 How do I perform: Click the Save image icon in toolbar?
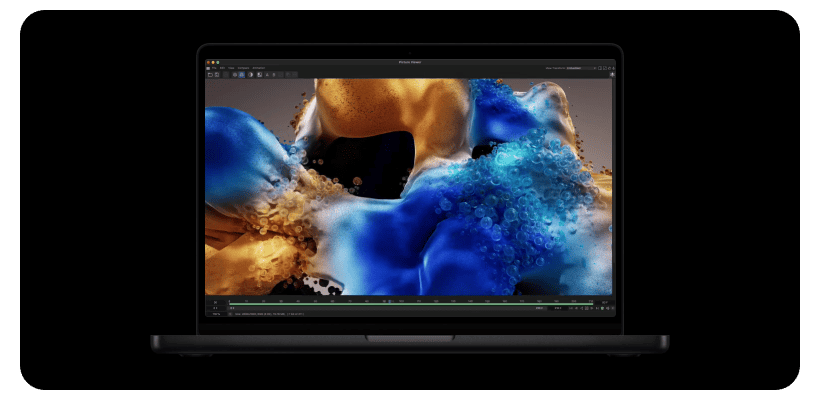click(x=215, y=74)
